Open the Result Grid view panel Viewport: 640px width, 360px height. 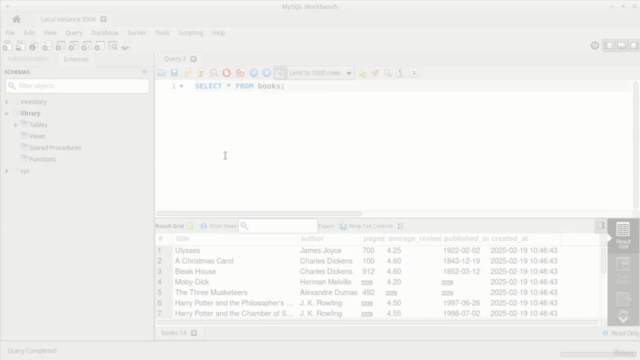[623, 236]
